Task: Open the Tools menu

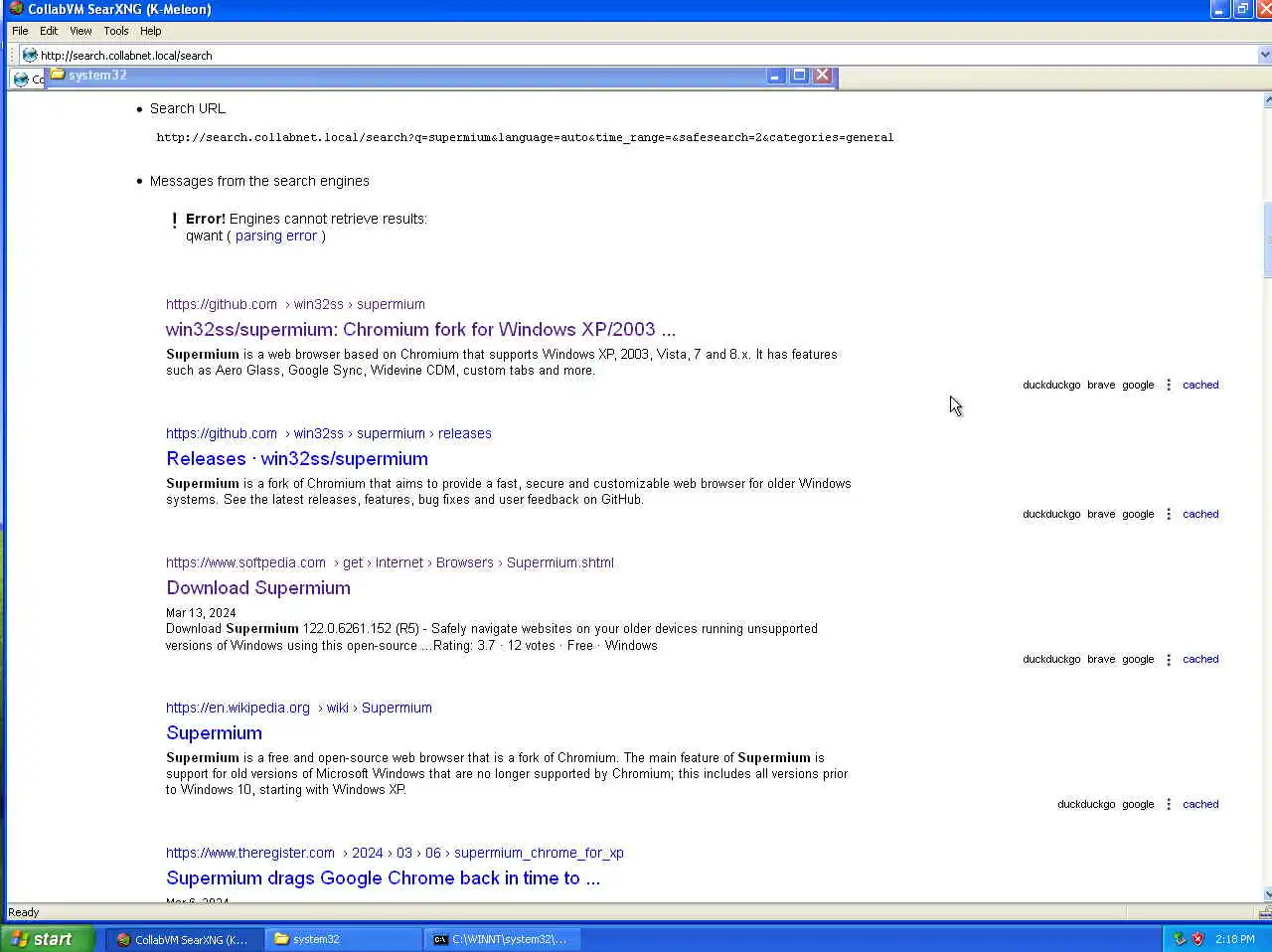Action: coord(116,31)
